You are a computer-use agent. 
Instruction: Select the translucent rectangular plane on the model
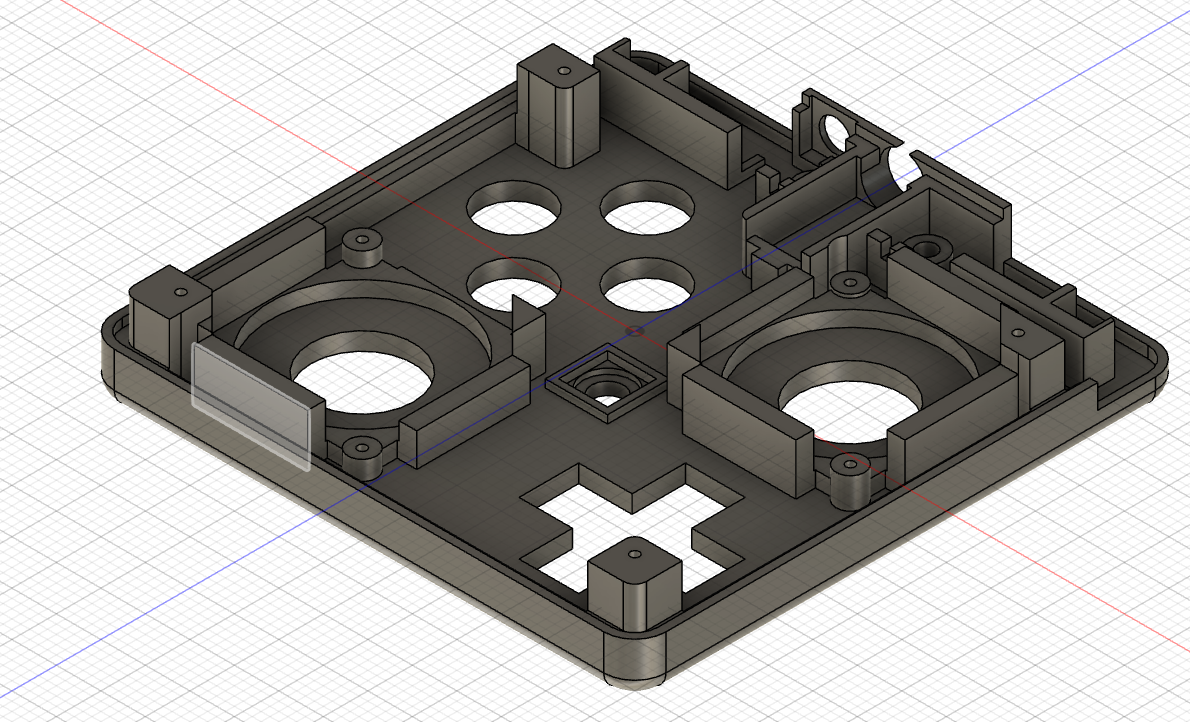[250, 406]
